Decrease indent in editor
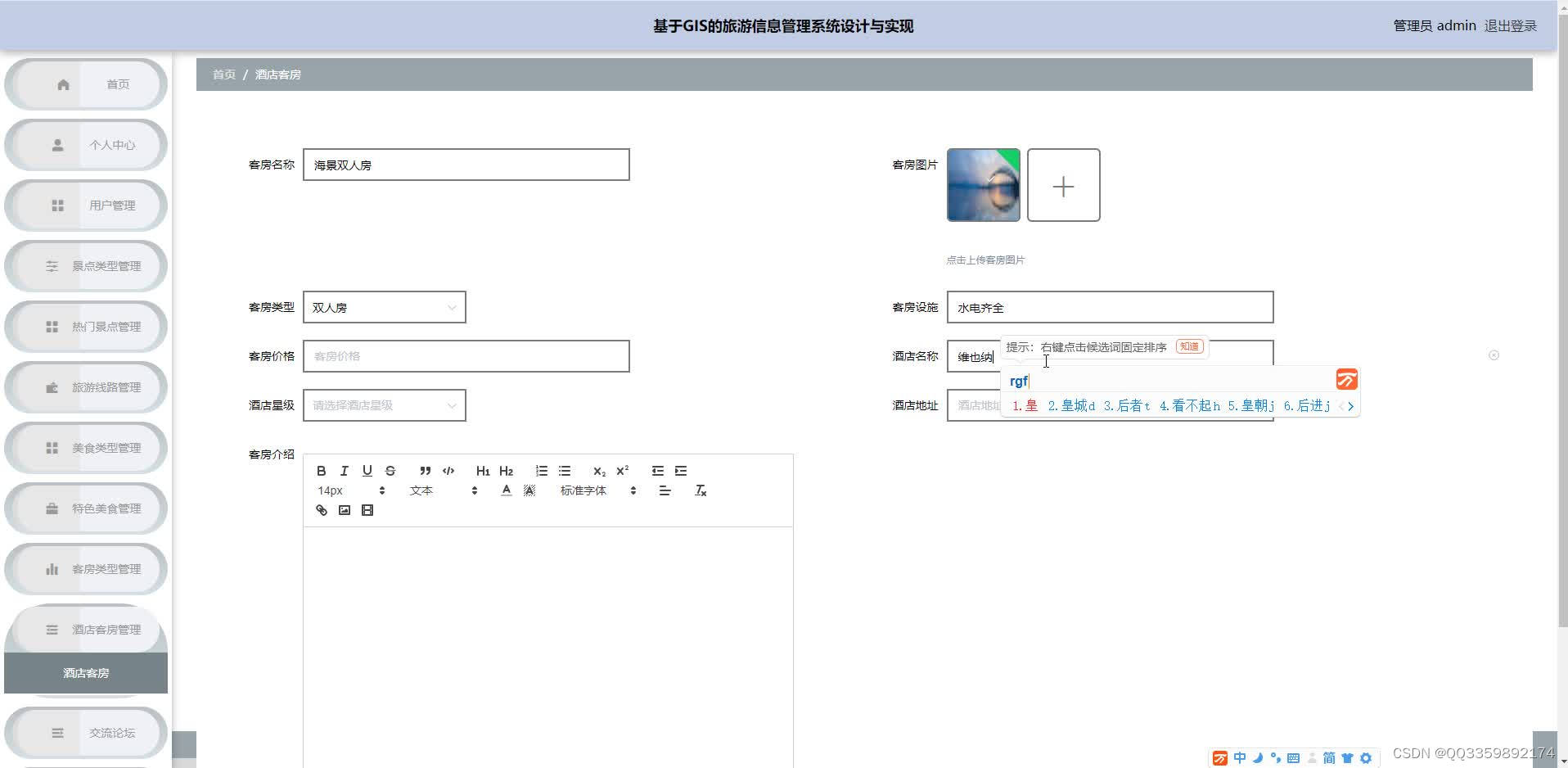The height and width of the screenshot is (768, 1568). coord(657,471)
